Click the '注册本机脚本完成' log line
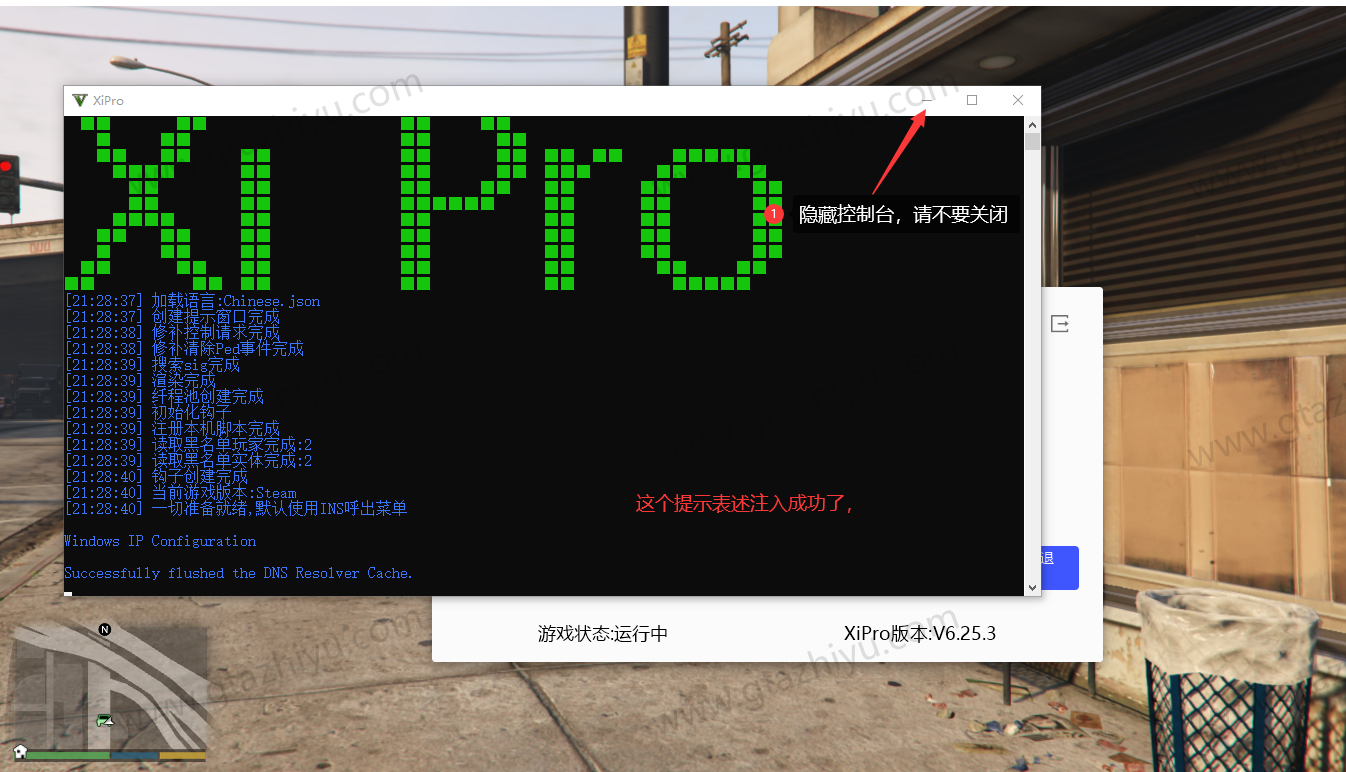The width and height of the screenshot is (1346, 772). click(x=172, y=429)
